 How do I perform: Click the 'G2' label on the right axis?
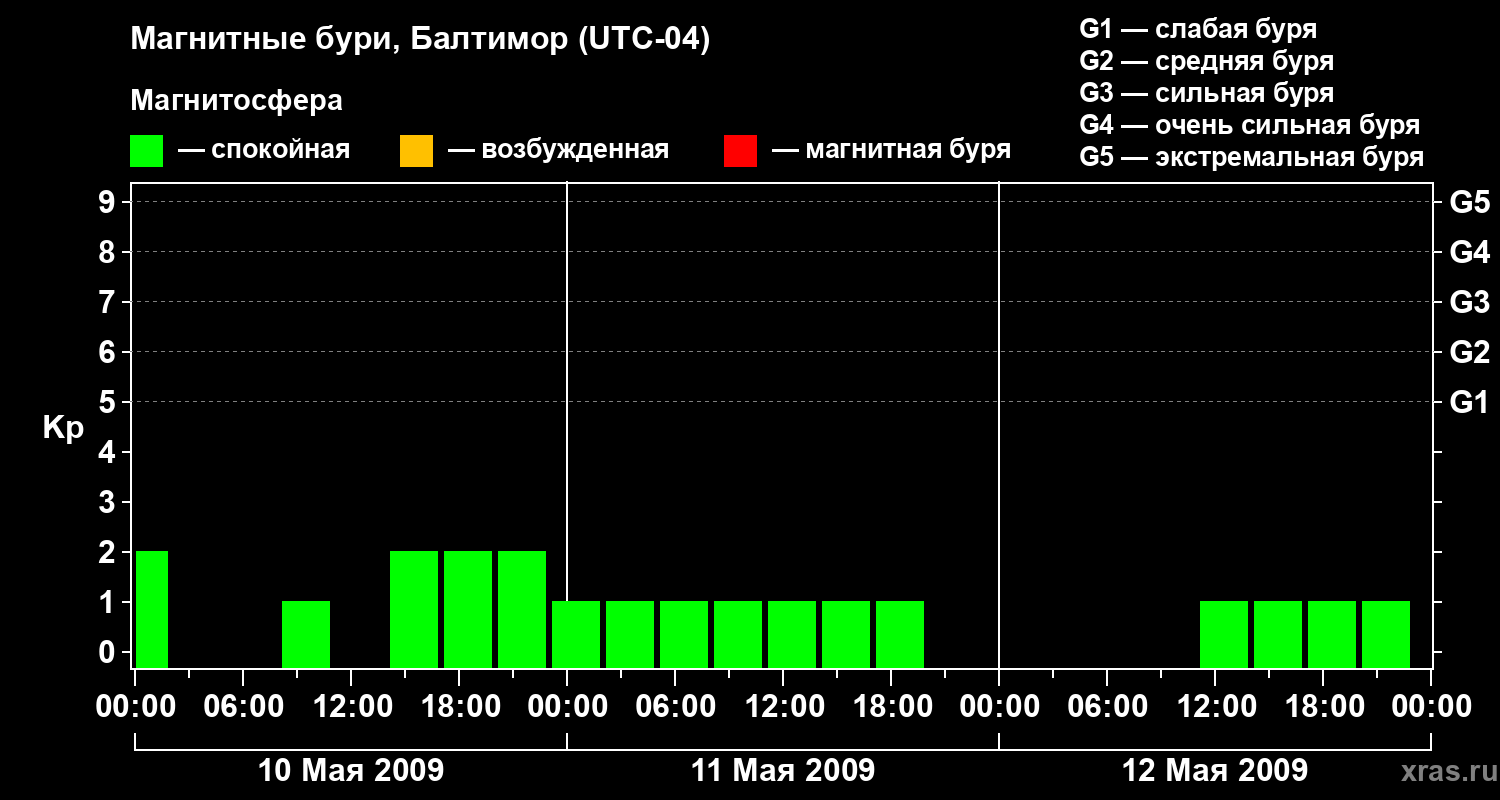[1469, 352]
